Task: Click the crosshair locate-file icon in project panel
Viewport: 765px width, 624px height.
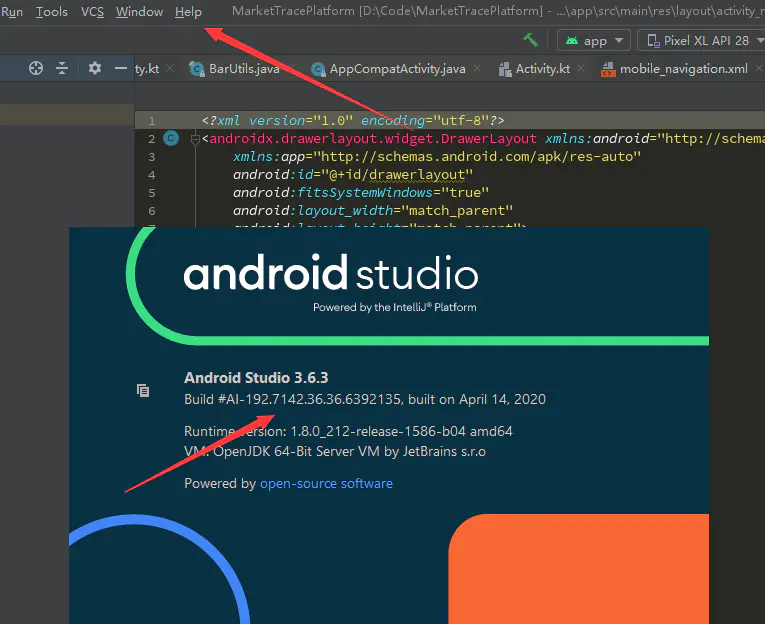Action: 36,68
